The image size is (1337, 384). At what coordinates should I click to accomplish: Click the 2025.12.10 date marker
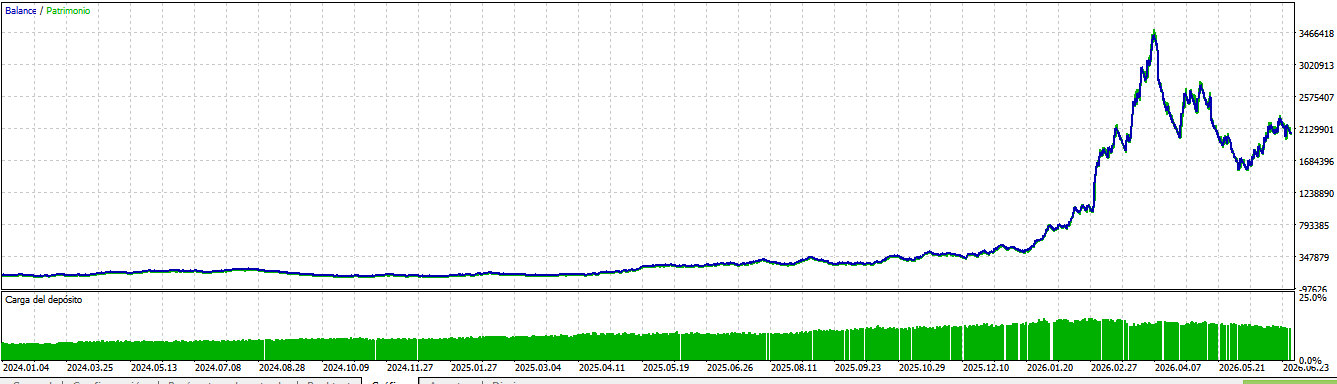pos(988,368)
